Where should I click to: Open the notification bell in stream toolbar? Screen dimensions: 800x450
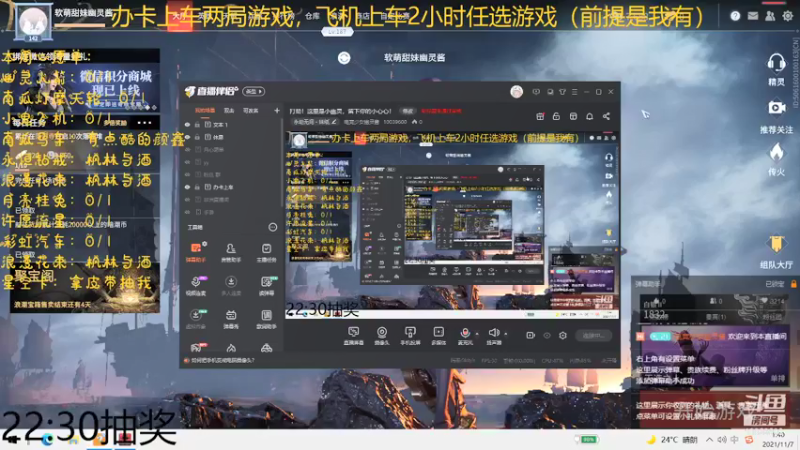(589, 116)
